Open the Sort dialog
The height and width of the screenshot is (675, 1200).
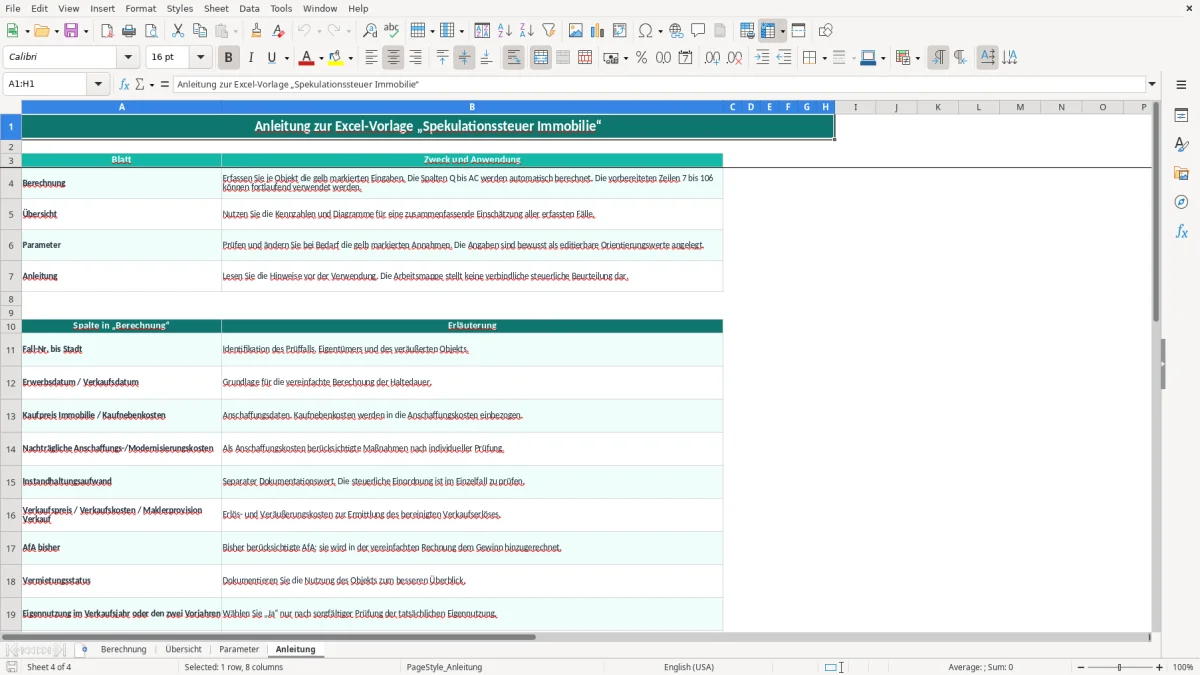pos(482,31)
